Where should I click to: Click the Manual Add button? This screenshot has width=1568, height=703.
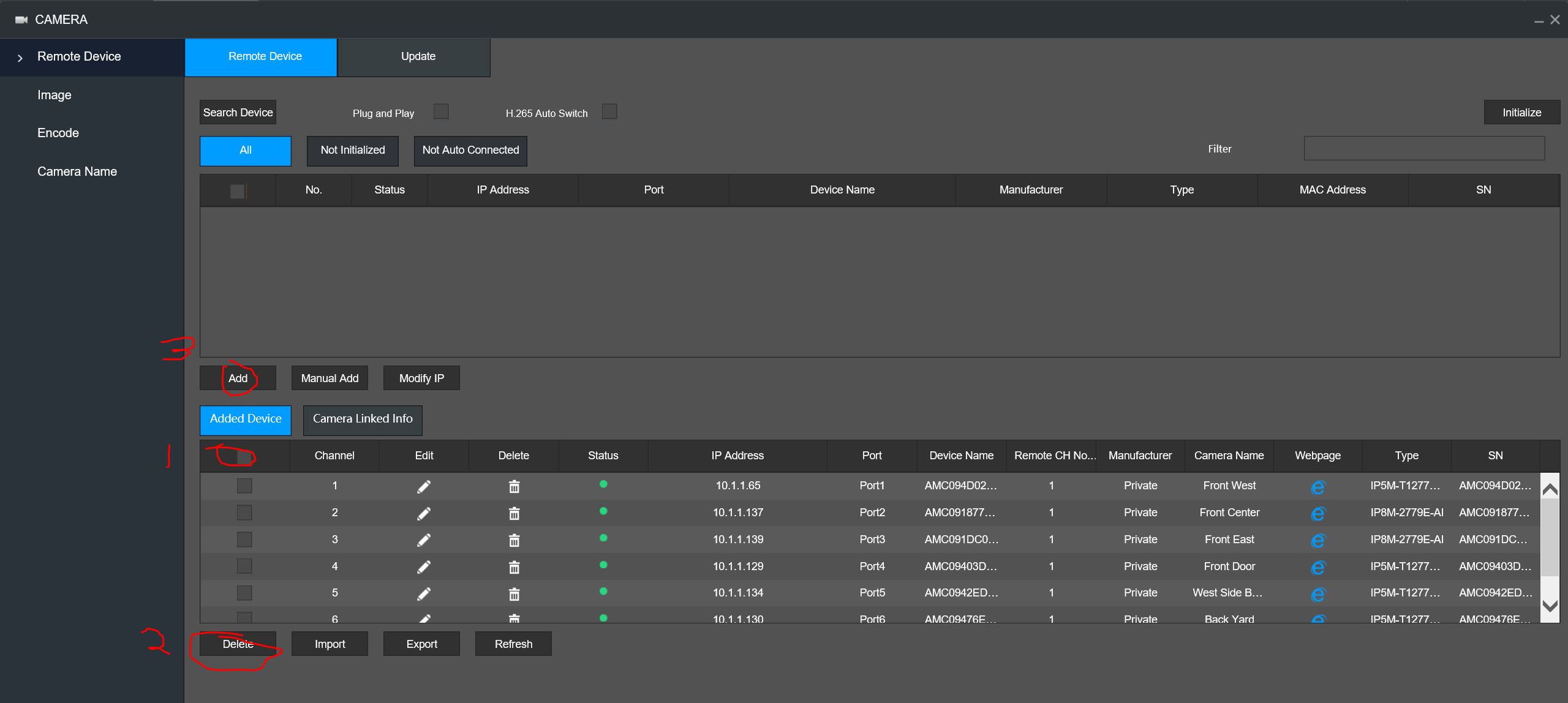tap(330, 378)
